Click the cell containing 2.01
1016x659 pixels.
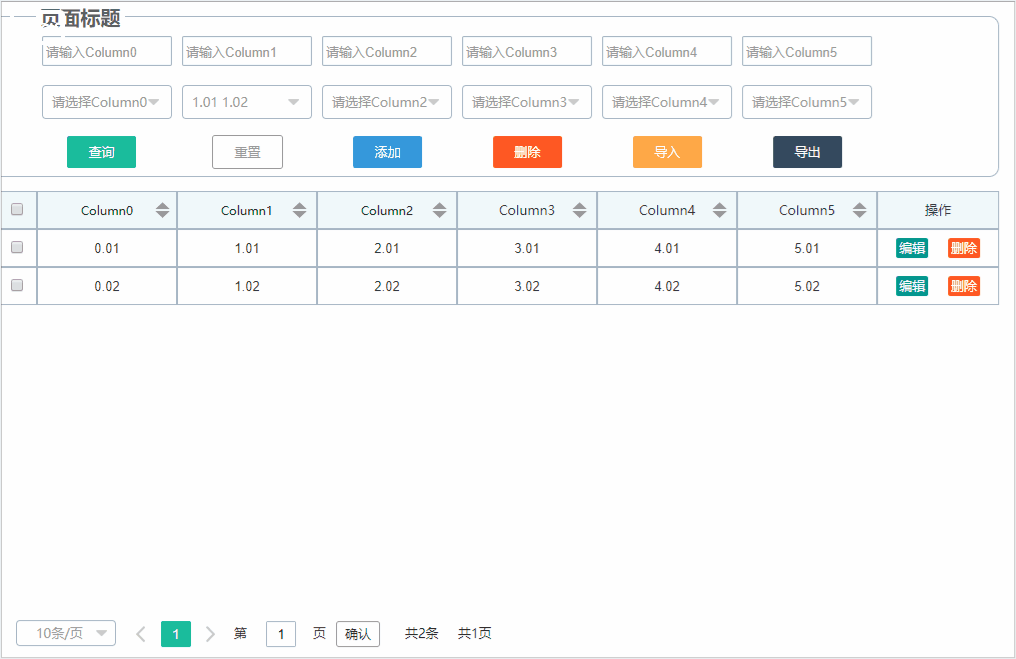coord(387,248)
